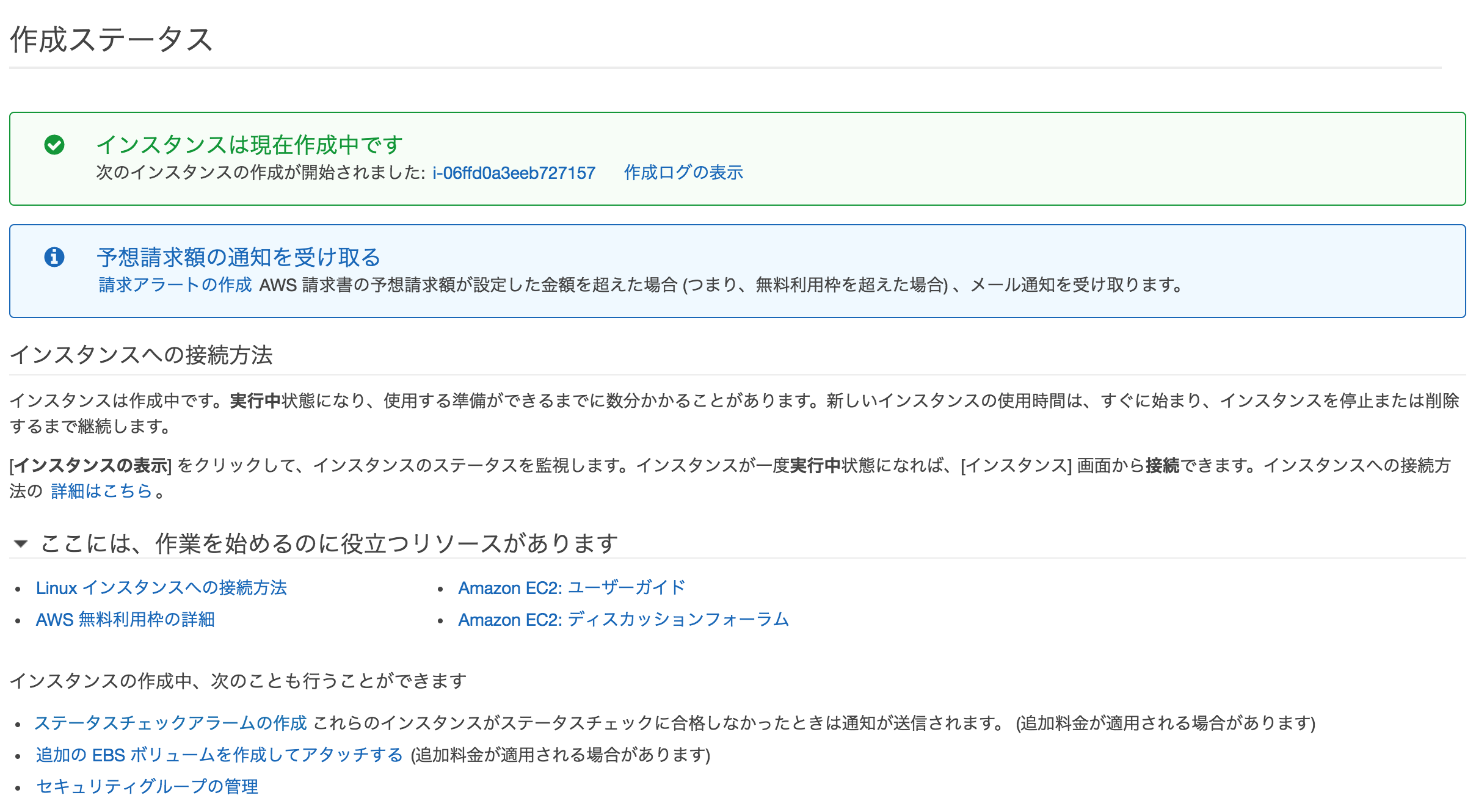
Task: Open セキュリティグループの管理 link
Action: [x=147, y=786]
